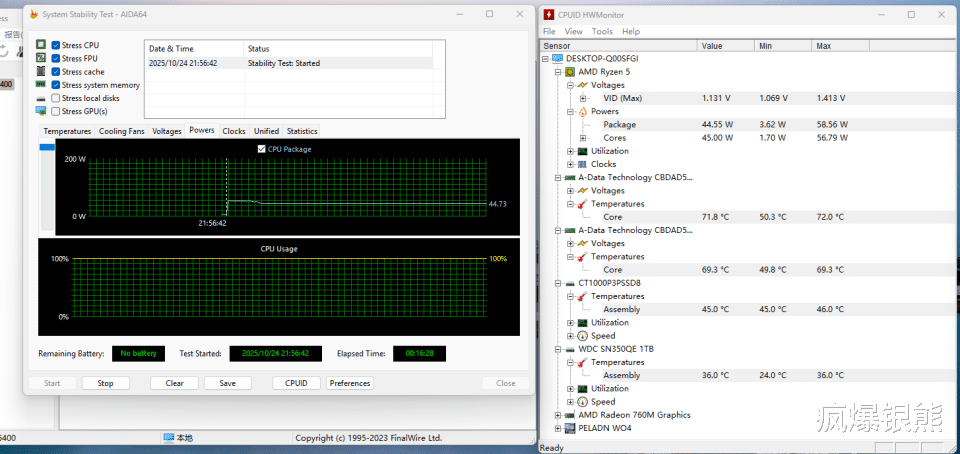Open the Tools menu in HWMonitor
The height and width of the screenshot is (454, 960).
tap(602, 31)
